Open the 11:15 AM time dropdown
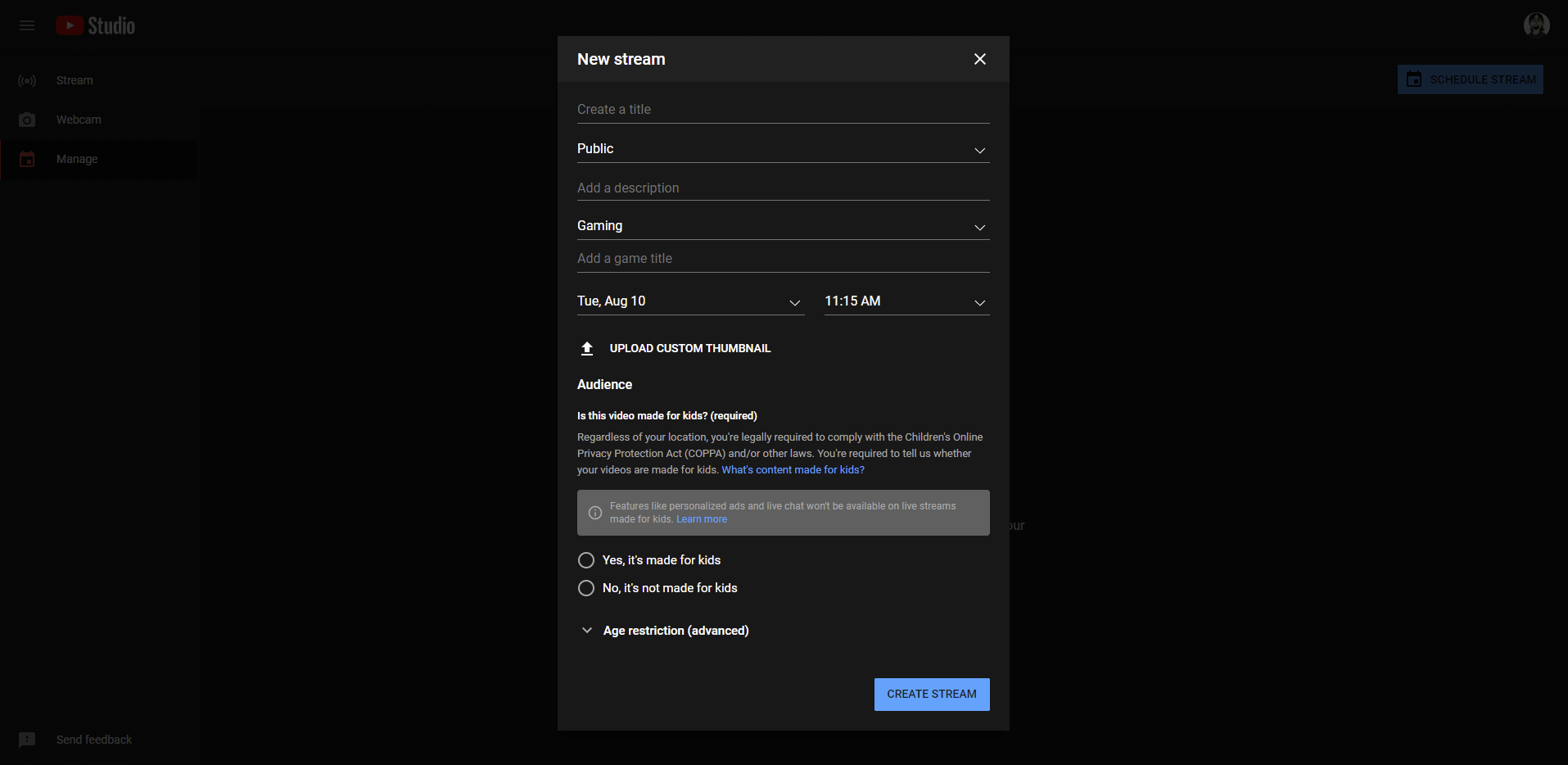Image resolution: width=1568 pixels, height=765 pixels. pos(906,301)
